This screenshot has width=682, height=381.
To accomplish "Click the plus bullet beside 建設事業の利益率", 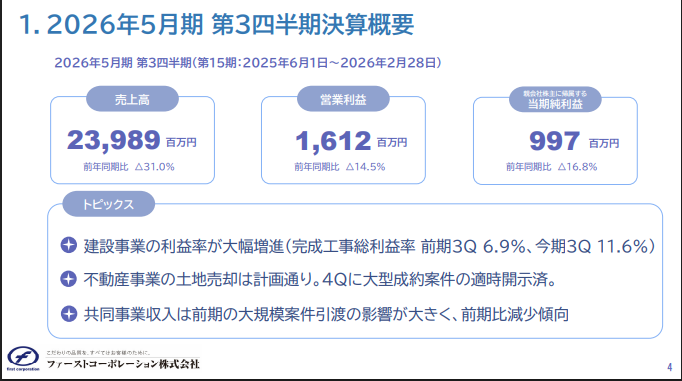I will tap(69, 245).
